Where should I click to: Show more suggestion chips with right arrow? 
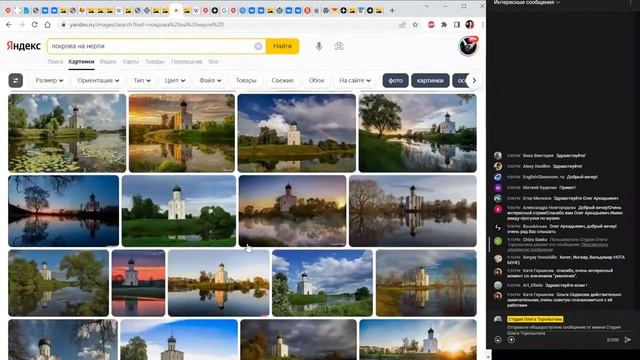[474, 80]
